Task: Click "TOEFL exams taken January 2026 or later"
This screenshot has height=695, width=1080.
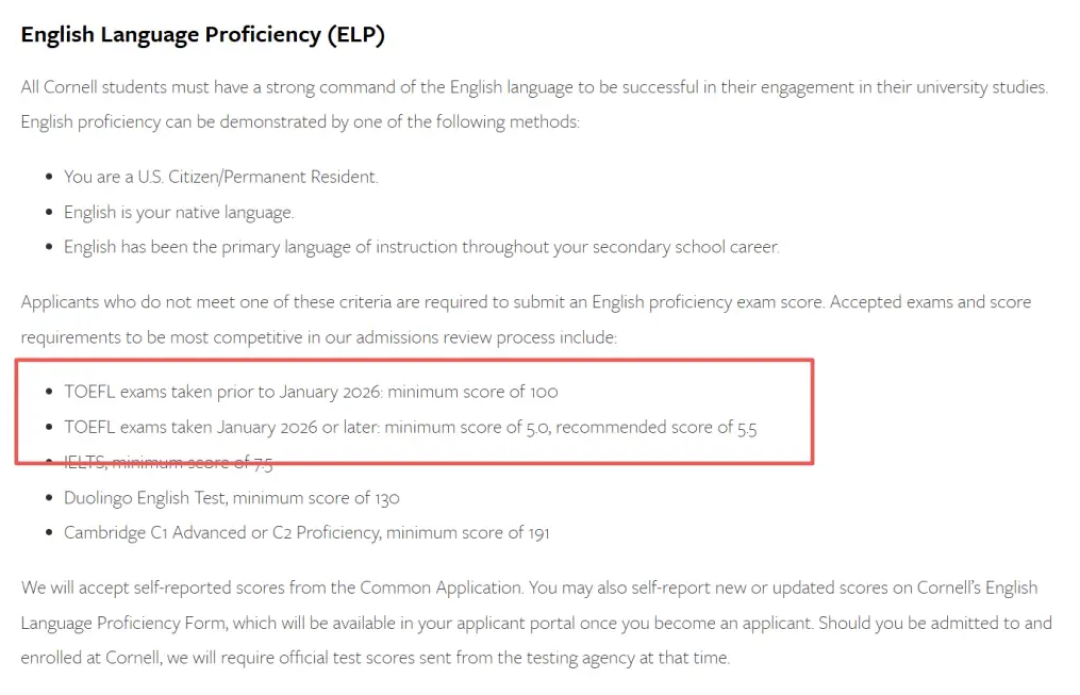Action: (x=220, y=427)
